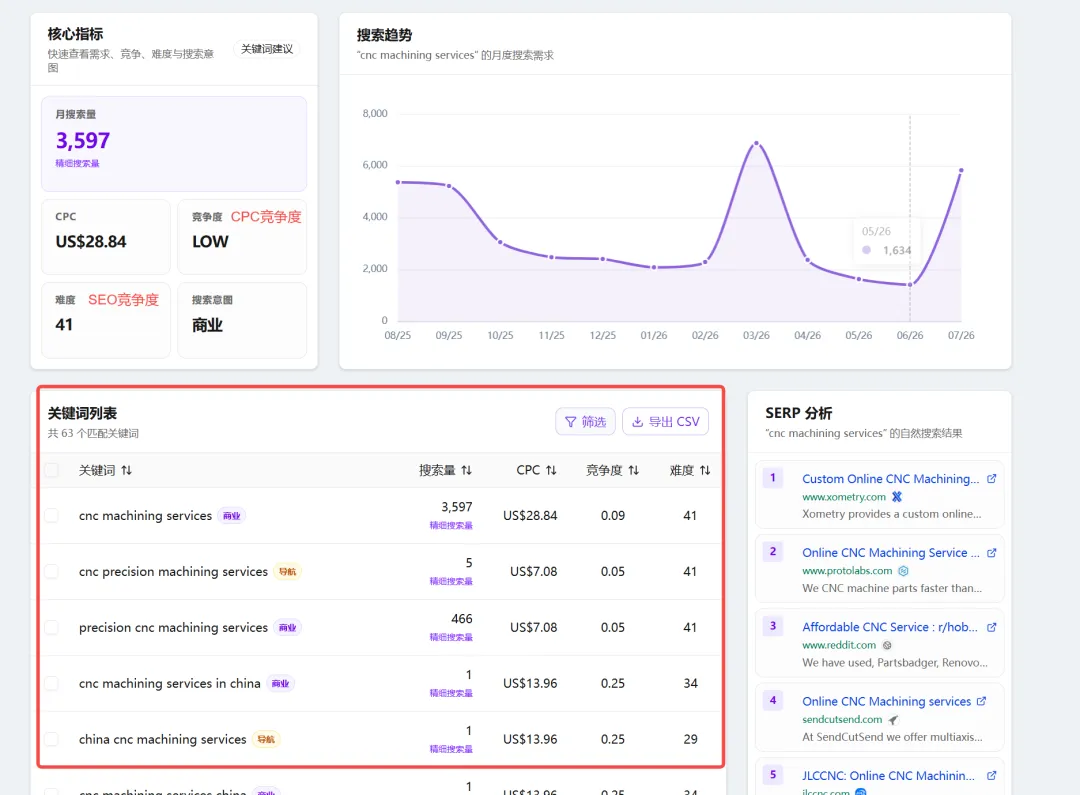The image size is (1080, 795).
Task: Open external link icon for Reddit result
Action: tap(991, 627)
